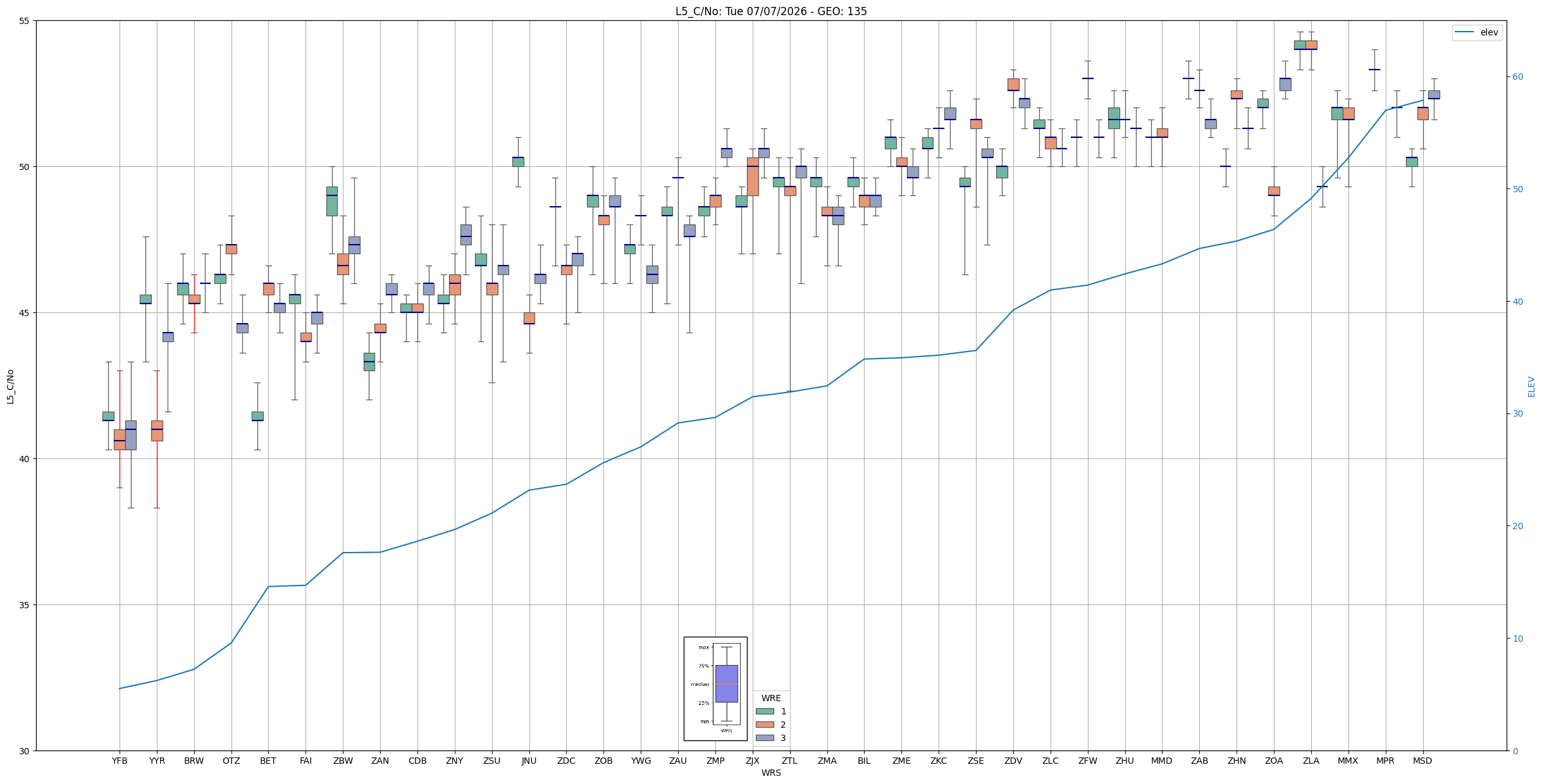The height and width of the screenshot is (784, 1542).
Task: Click the MPR station tick label
Action: click(x=1385, y=761)
